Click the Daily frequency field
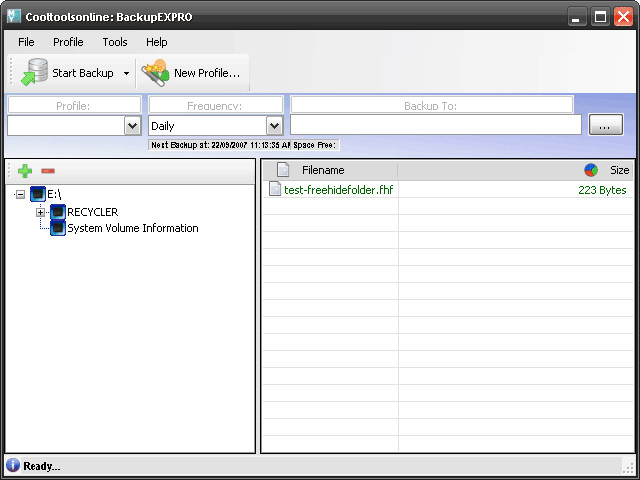640x480 pixels. (x=208, y=126)
